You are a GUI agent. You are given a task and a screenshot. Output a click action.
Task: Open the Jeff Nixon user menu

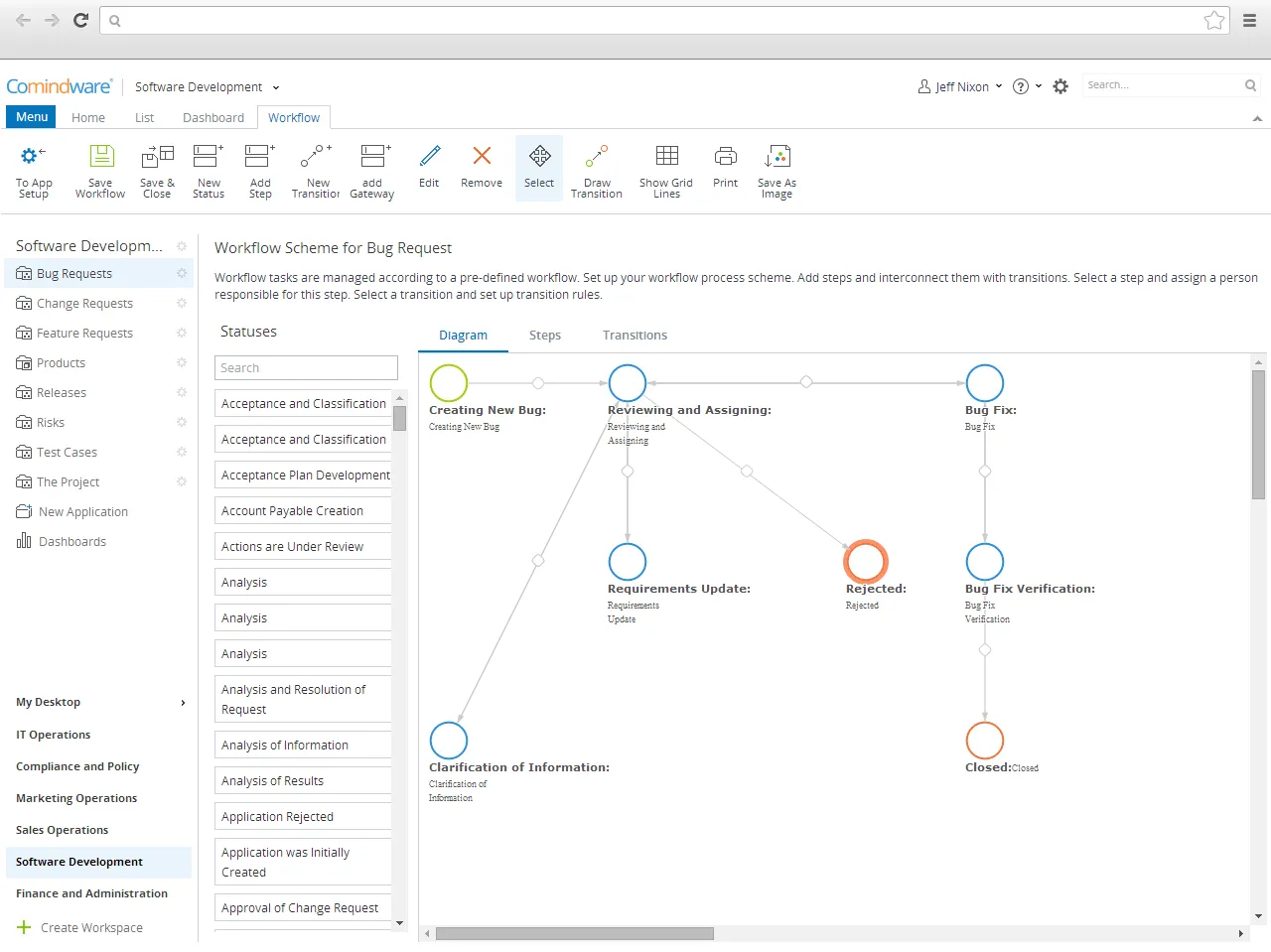(x=958, y=86)
